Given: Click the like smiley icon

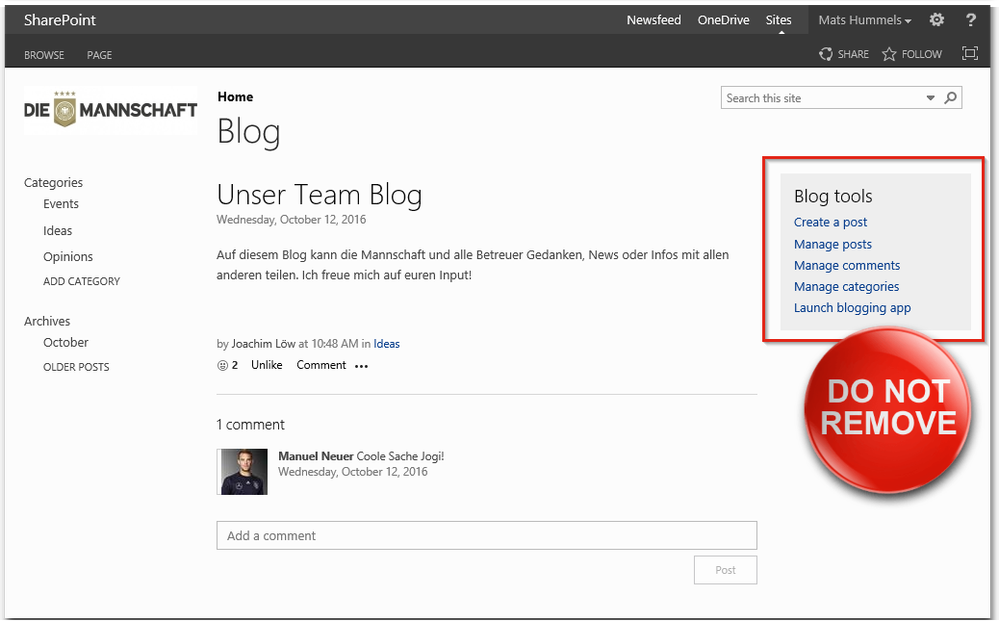Looking at the screenshot, I should click(222, 366).
